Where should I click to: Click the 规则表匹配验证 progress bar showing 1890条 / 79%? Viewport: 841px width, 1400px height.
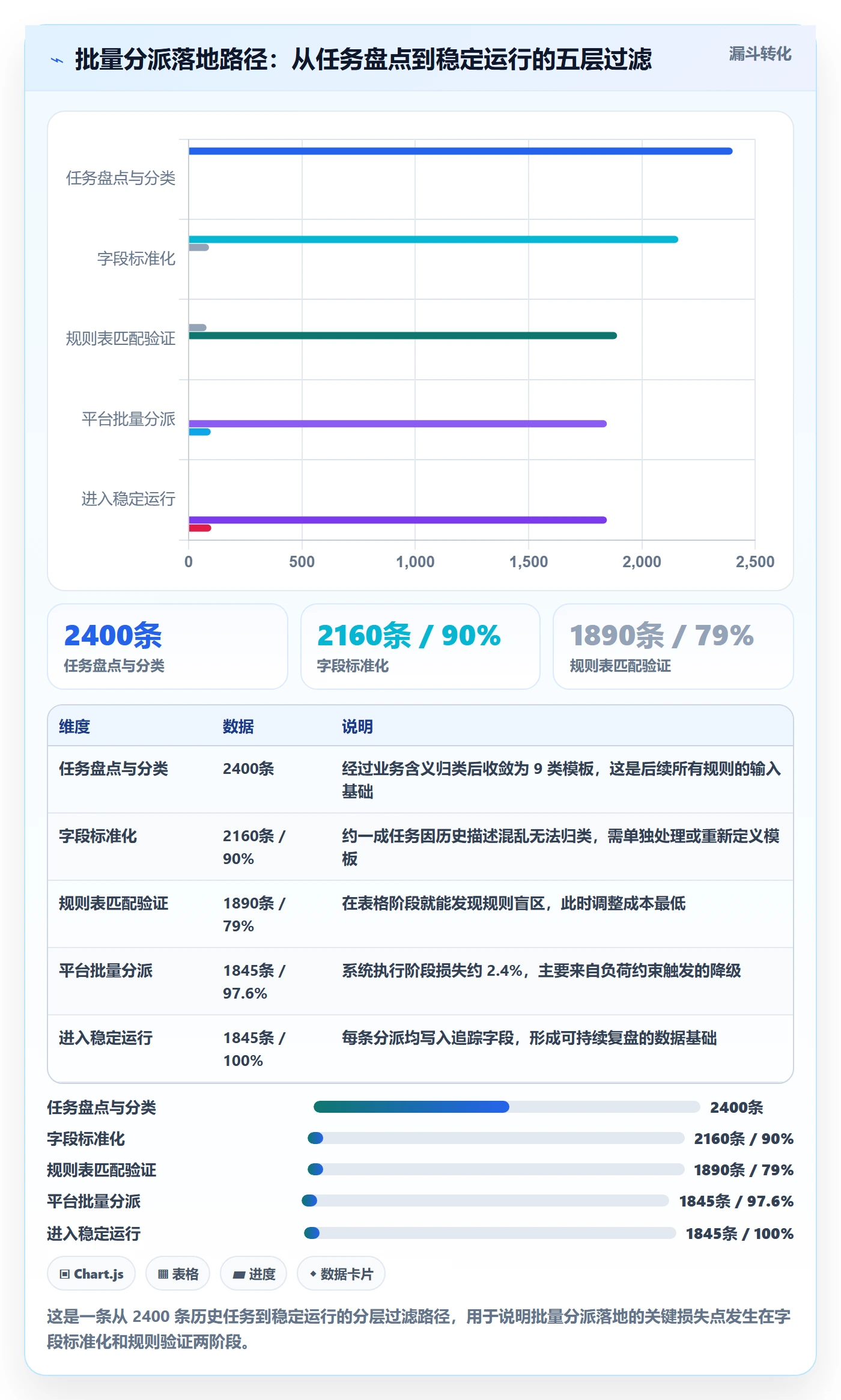(496, 1169)
